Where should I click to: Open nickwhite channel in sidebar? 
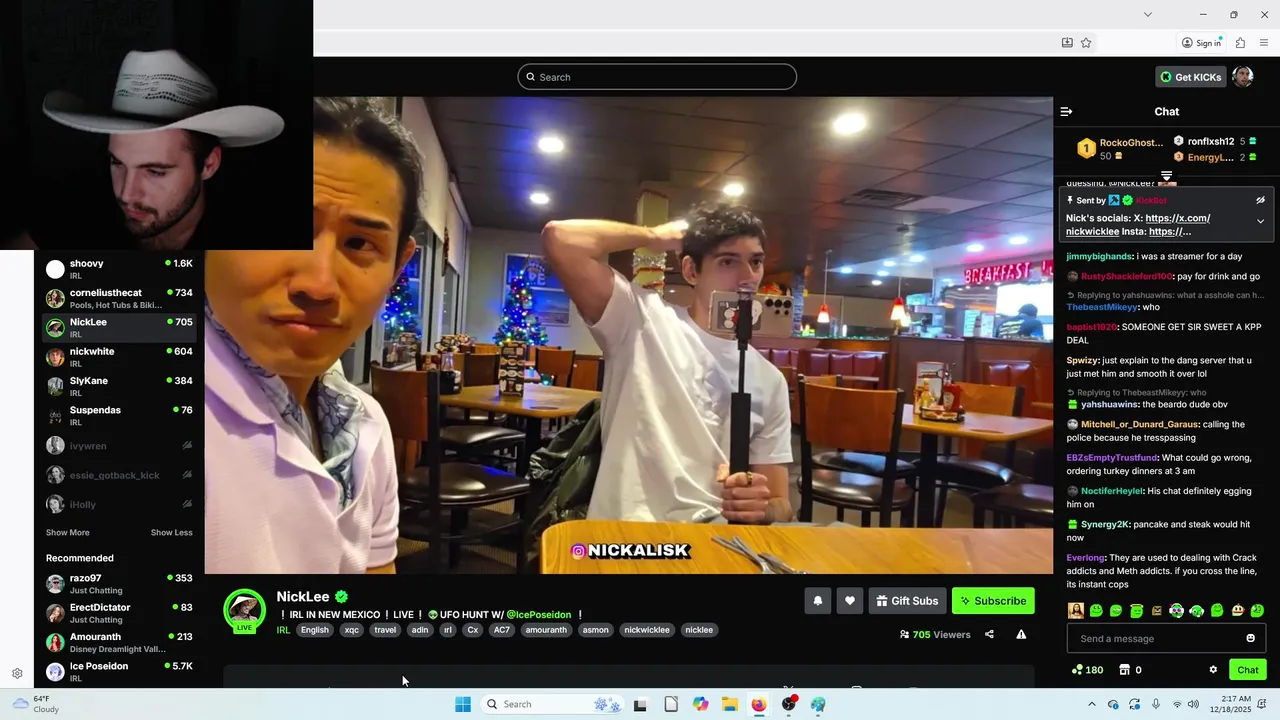click(x=119, y=357)
